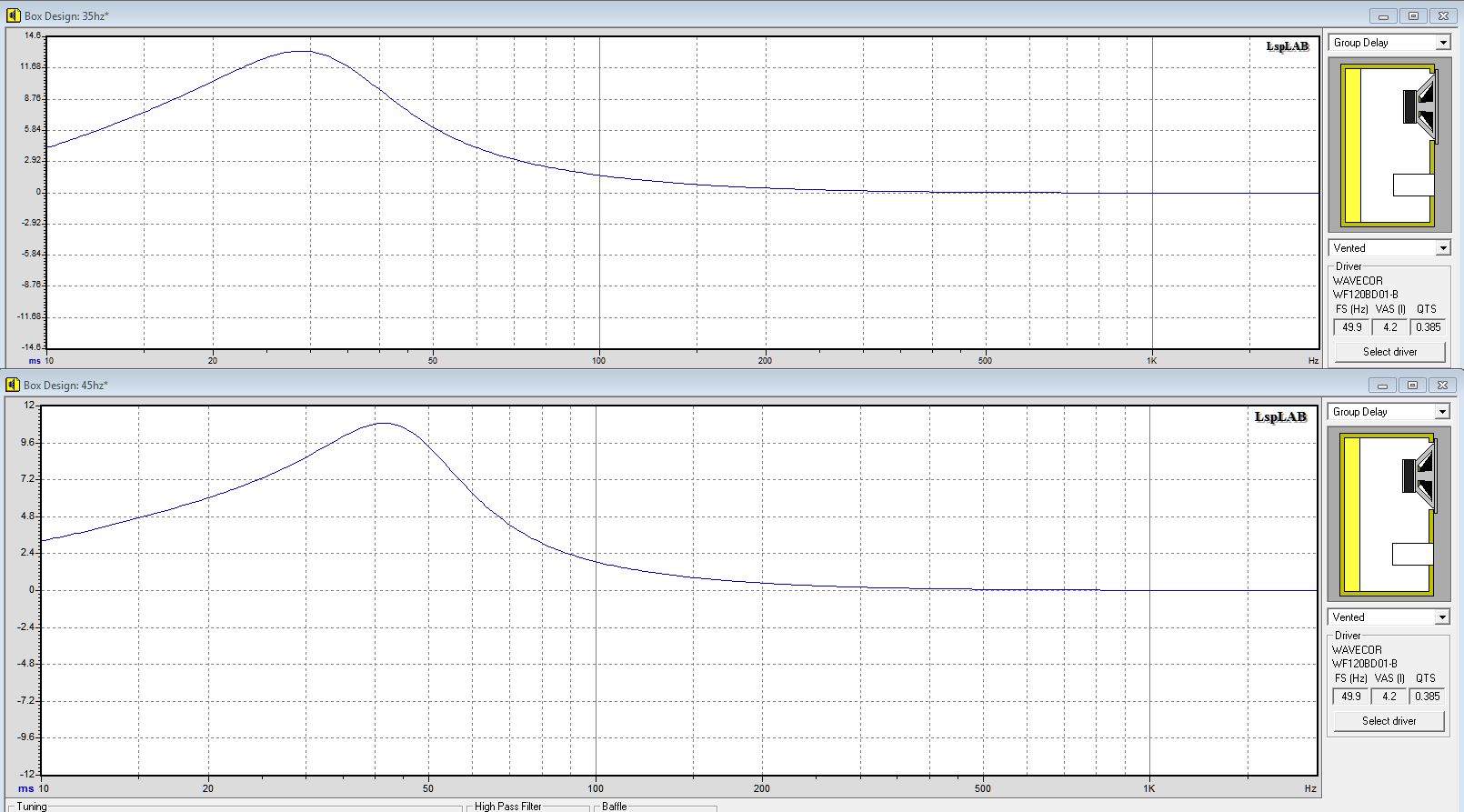Close the Box Design 35hz window
1464x812 pixels.
[1443, 15]
